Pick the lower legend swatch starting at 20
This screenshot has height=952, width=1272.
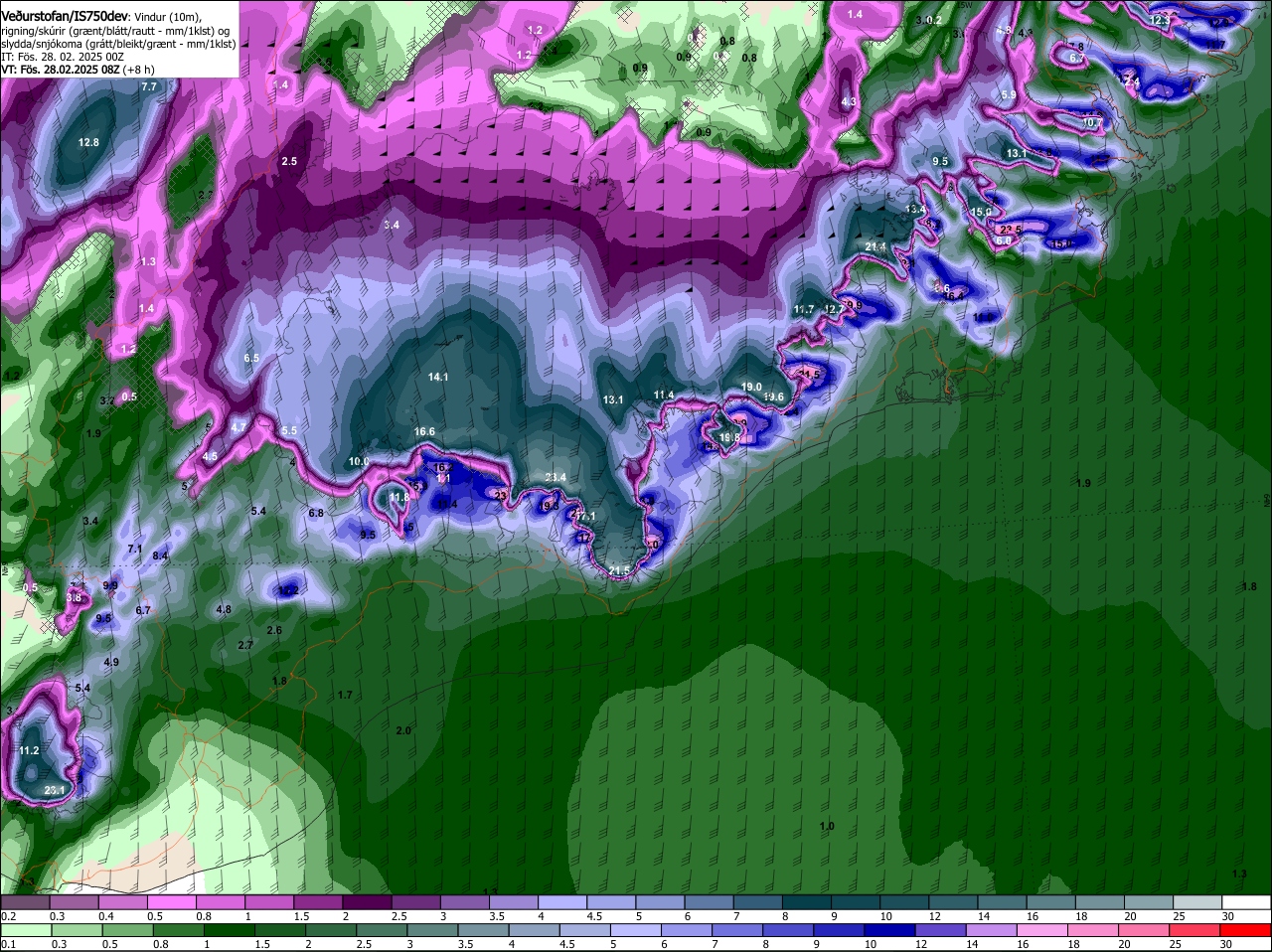1146,931
